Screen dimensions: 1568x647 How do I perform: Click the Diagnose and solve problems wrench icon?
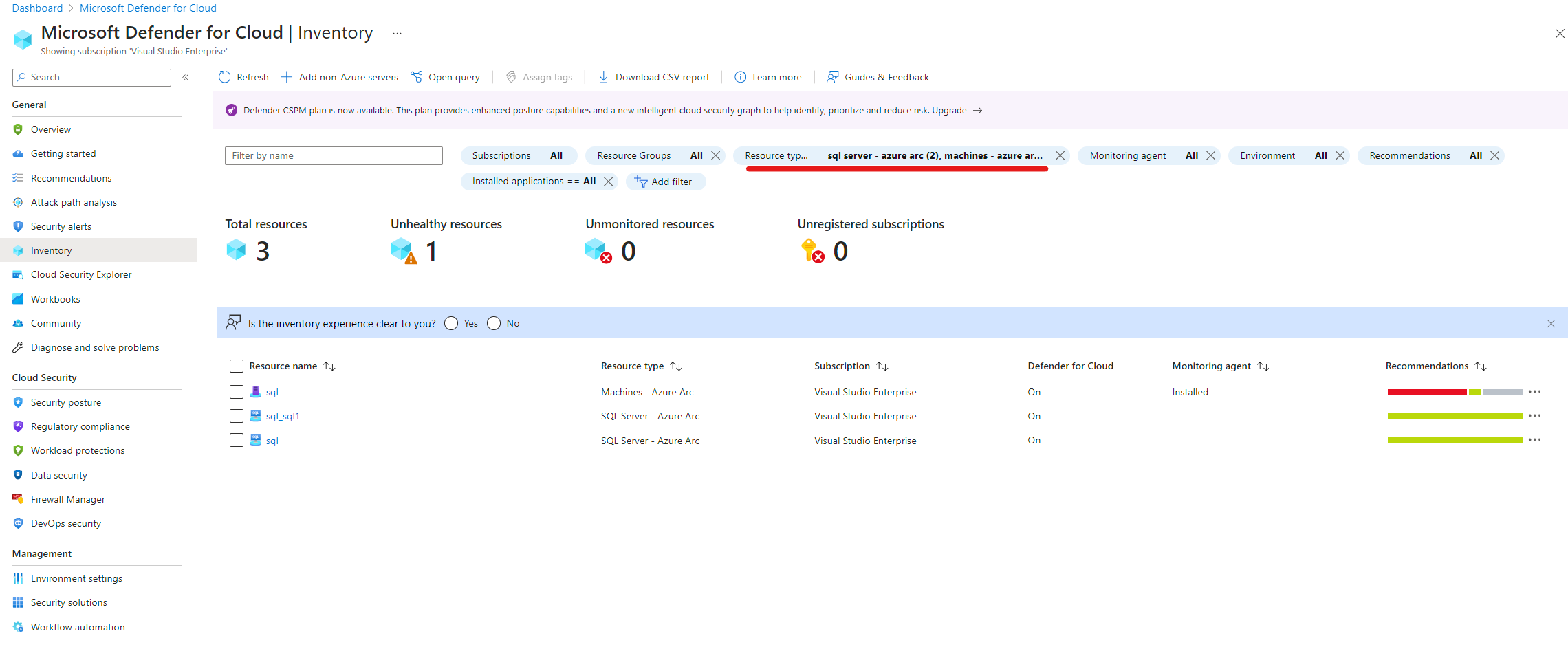pos(19,347)
